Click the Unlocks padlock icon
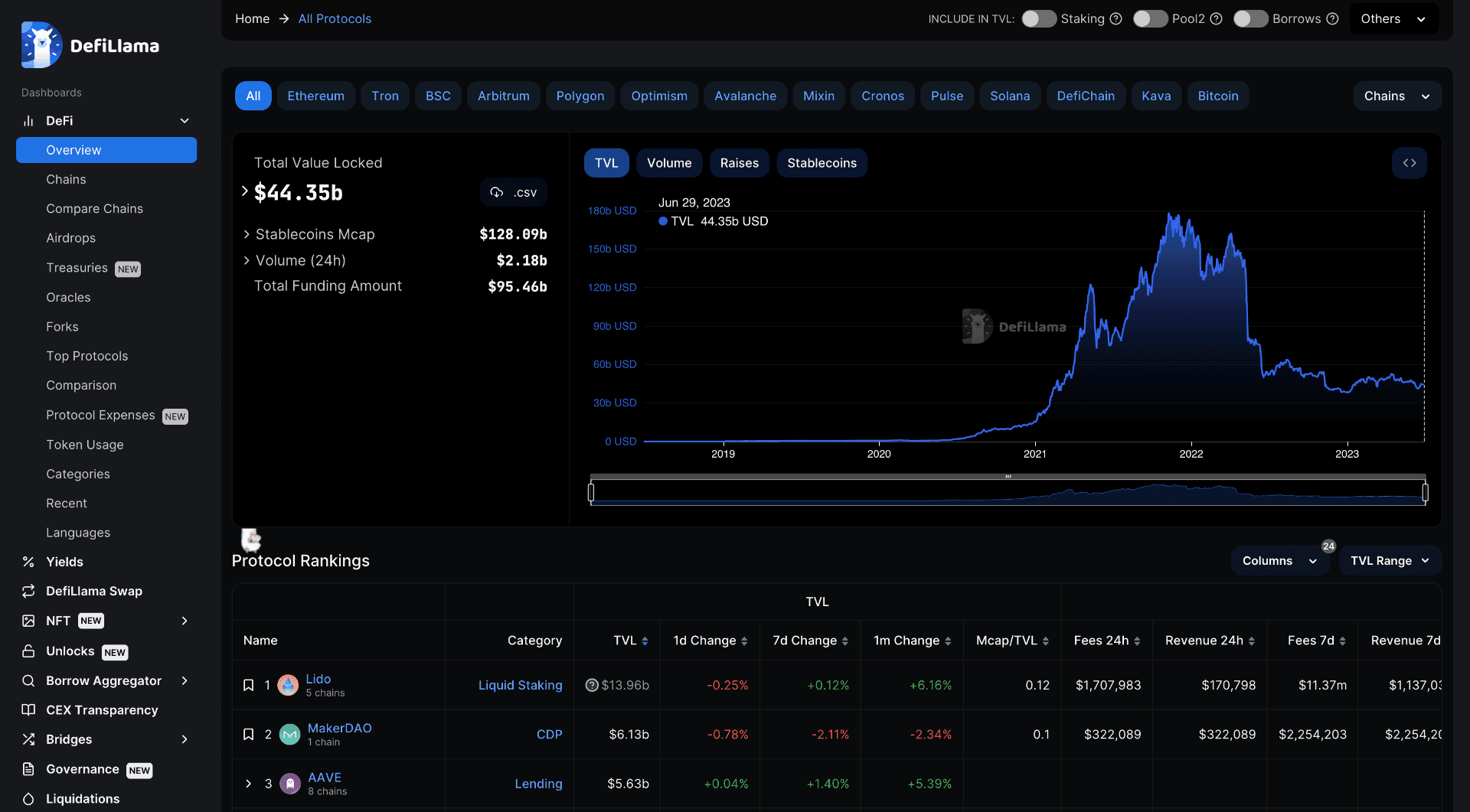Screen dimensions: 1470x812 click(x=28, y=651)
